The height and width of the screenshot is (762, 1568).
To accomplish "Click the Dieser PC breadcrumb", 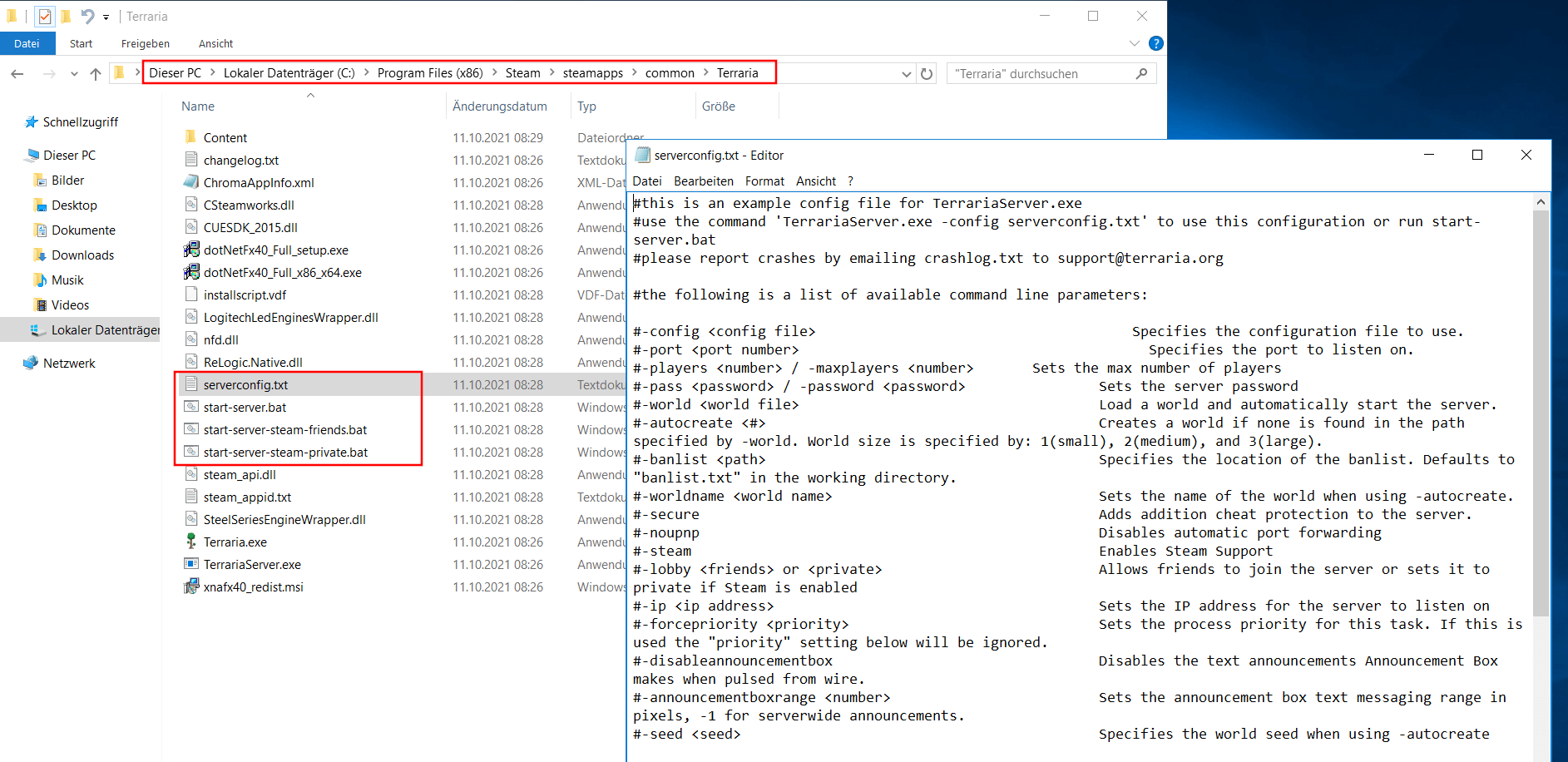I will (x=175, y=73).
